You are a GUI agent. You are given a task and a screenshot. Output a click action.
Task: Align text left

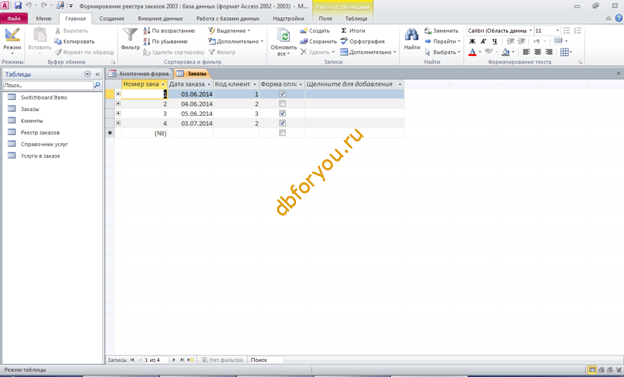[526, 52]
